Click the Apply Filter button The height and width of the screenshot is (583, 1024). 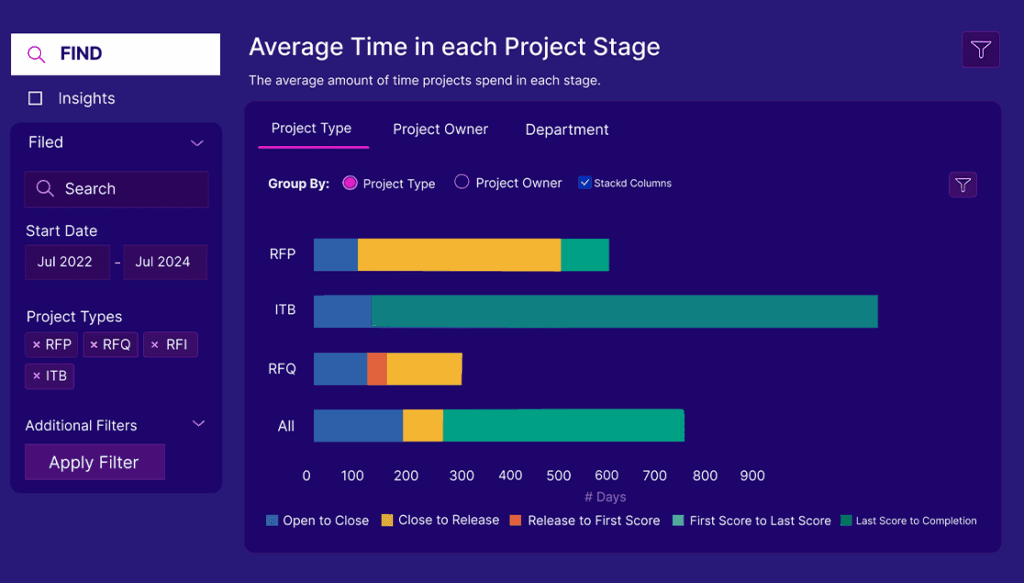coord(94,462)
